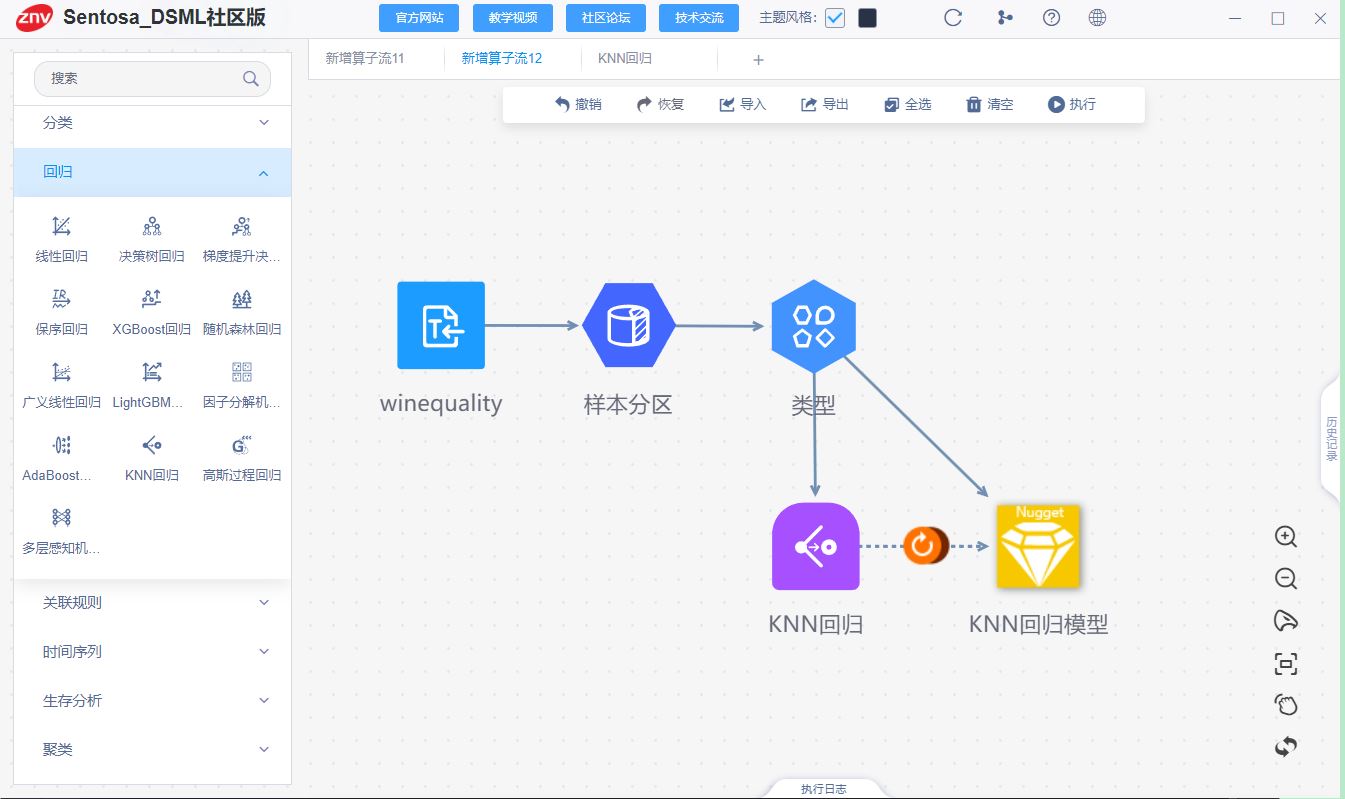Click the 样本分区 hexagon node
The image size is (1345, 799).
pos(629,325)
